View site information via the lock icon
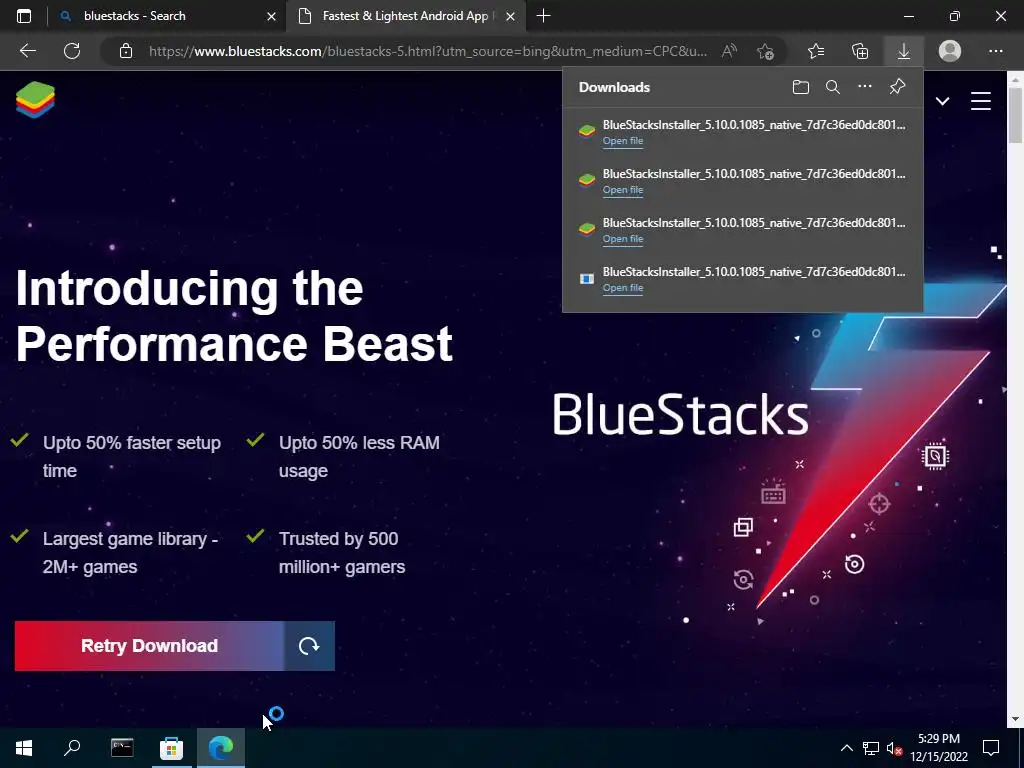 click(126, 51)
